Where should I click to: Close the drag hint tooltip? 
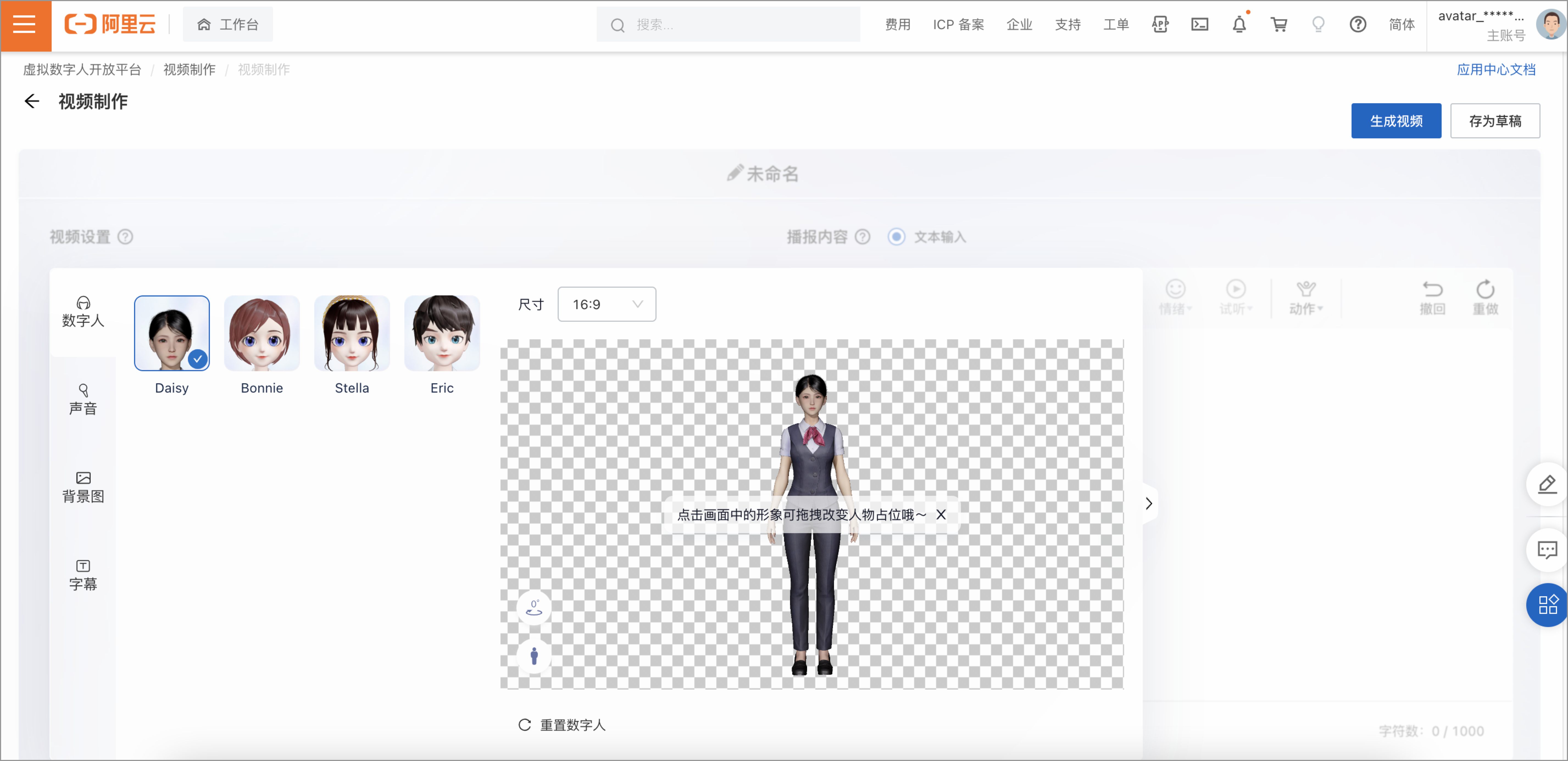pos(941,515)
